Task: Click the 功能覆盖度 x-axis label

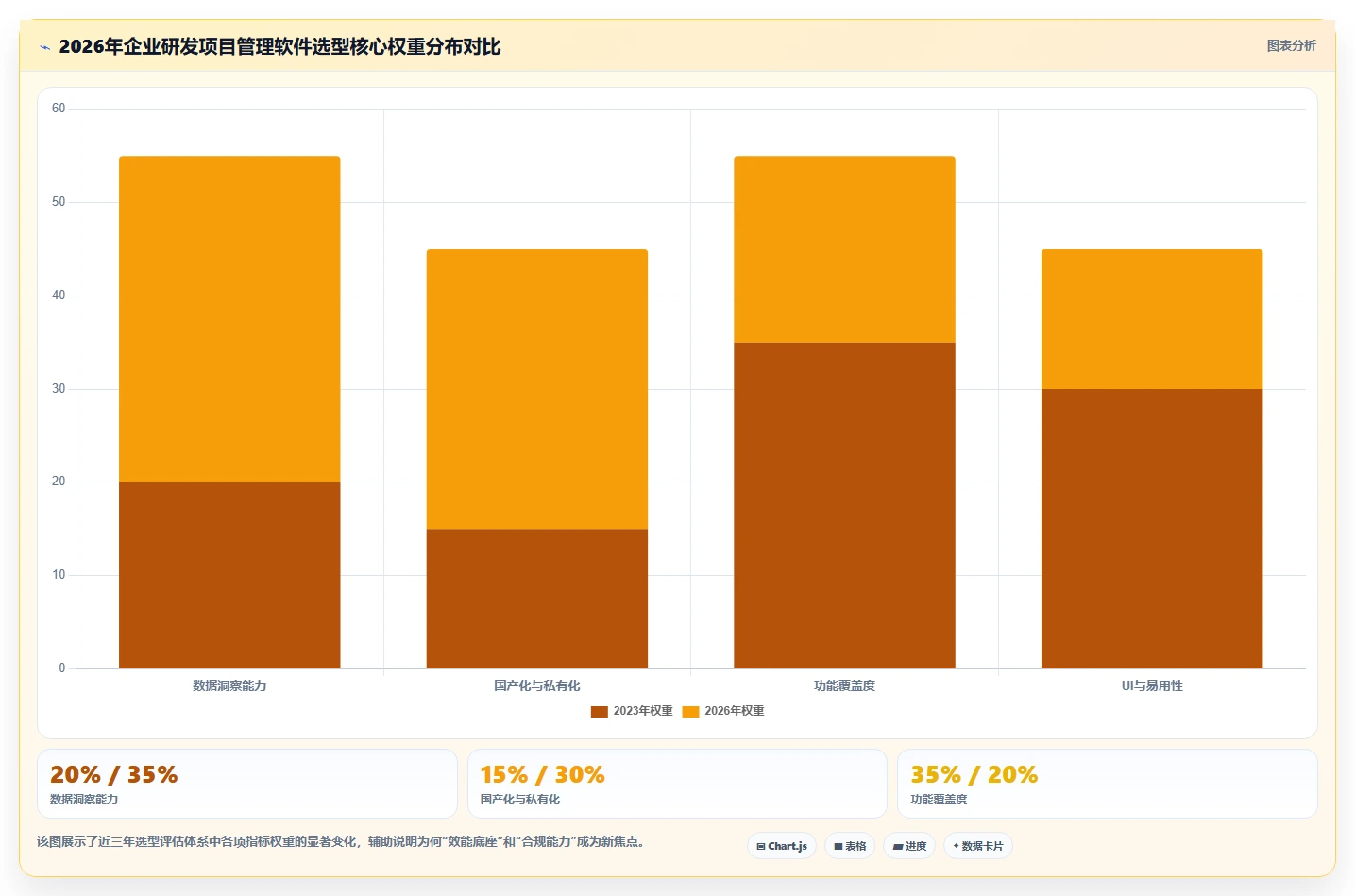Action: pyautogui.click(x=844, y=686)
